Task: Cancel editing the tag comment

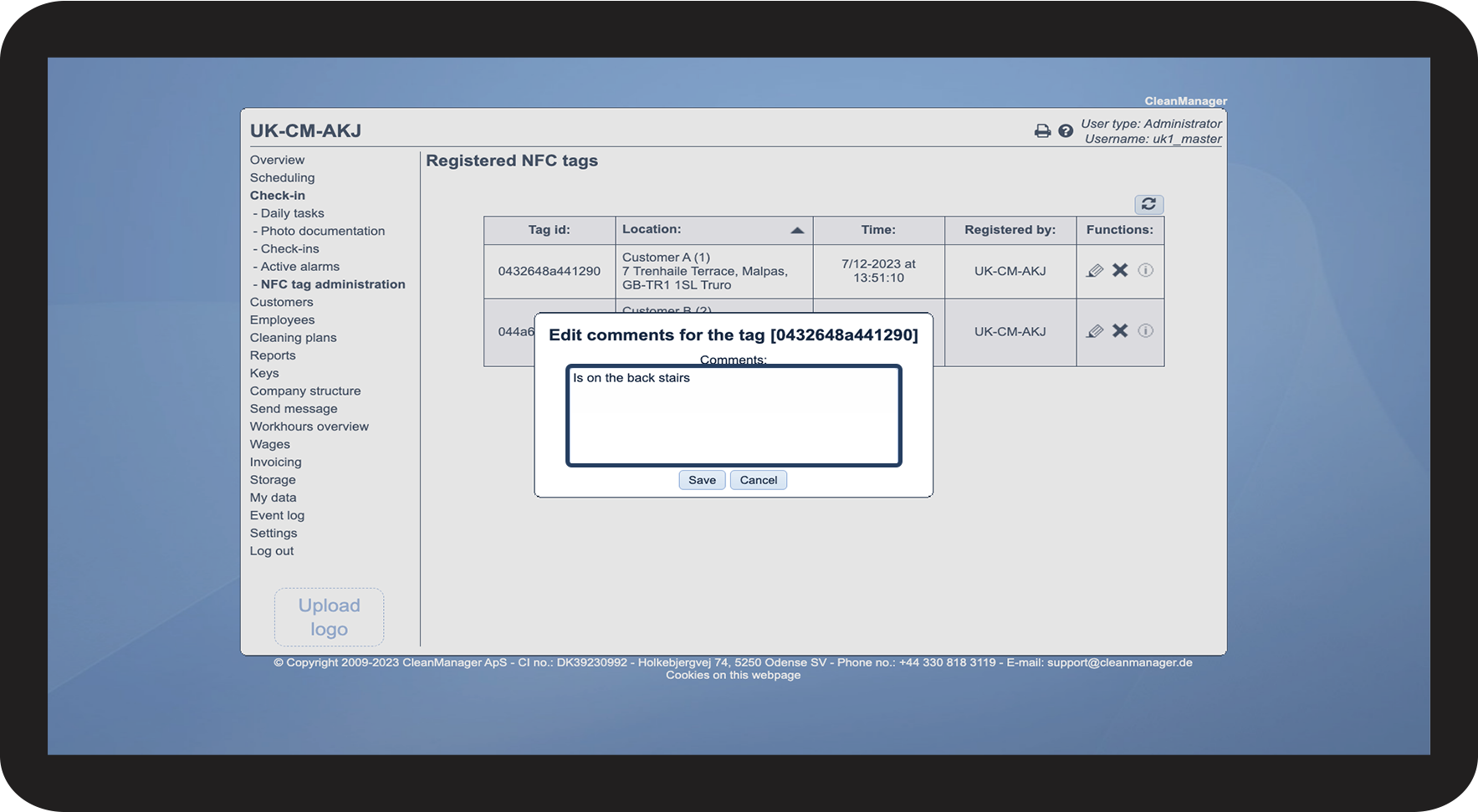Action: pyautogui.click(x=759, y=480)
